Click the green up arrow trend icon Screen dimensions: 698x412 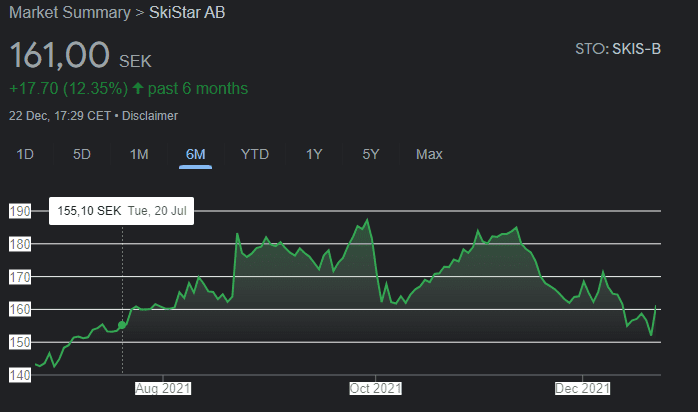pyautogui.click(x=138, y=88)
